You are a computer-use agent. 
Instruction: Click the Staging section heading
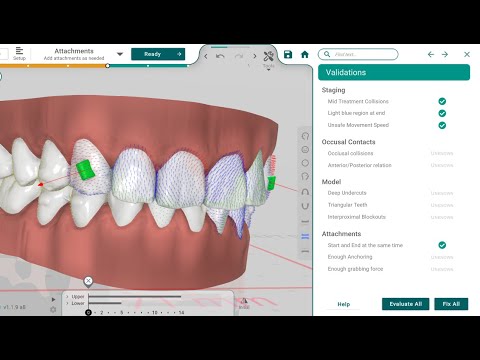tap(333, 90)
